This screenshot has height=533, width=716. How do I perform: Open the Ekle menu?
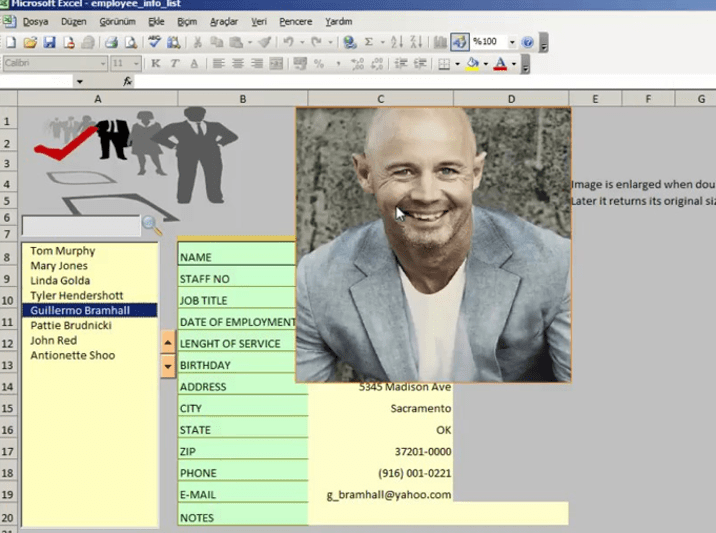[x=156, y=21]
